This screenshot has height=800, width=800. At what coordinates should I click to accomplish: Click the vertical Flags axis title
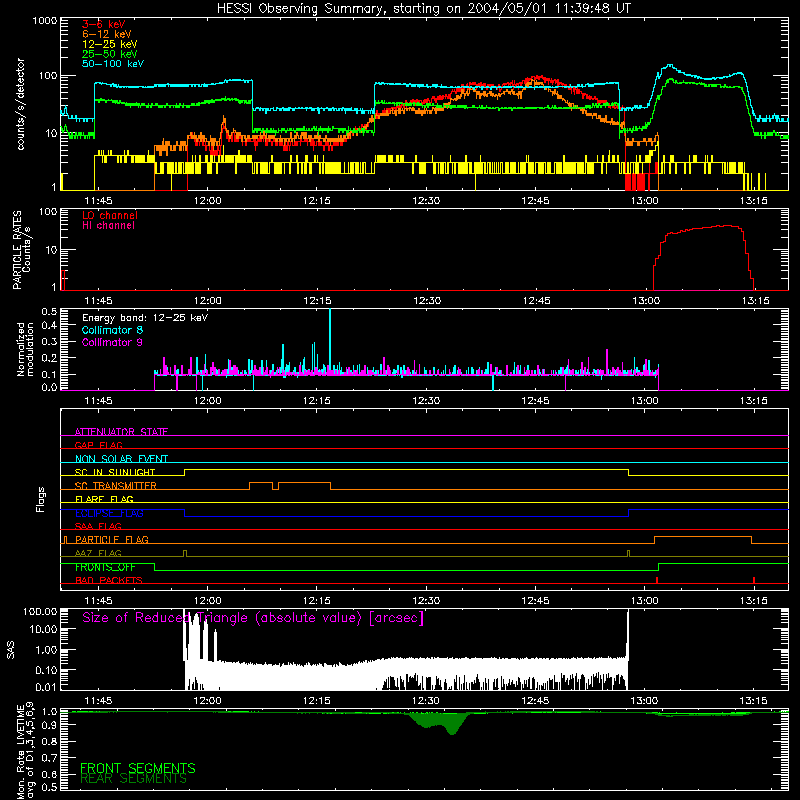41,499
